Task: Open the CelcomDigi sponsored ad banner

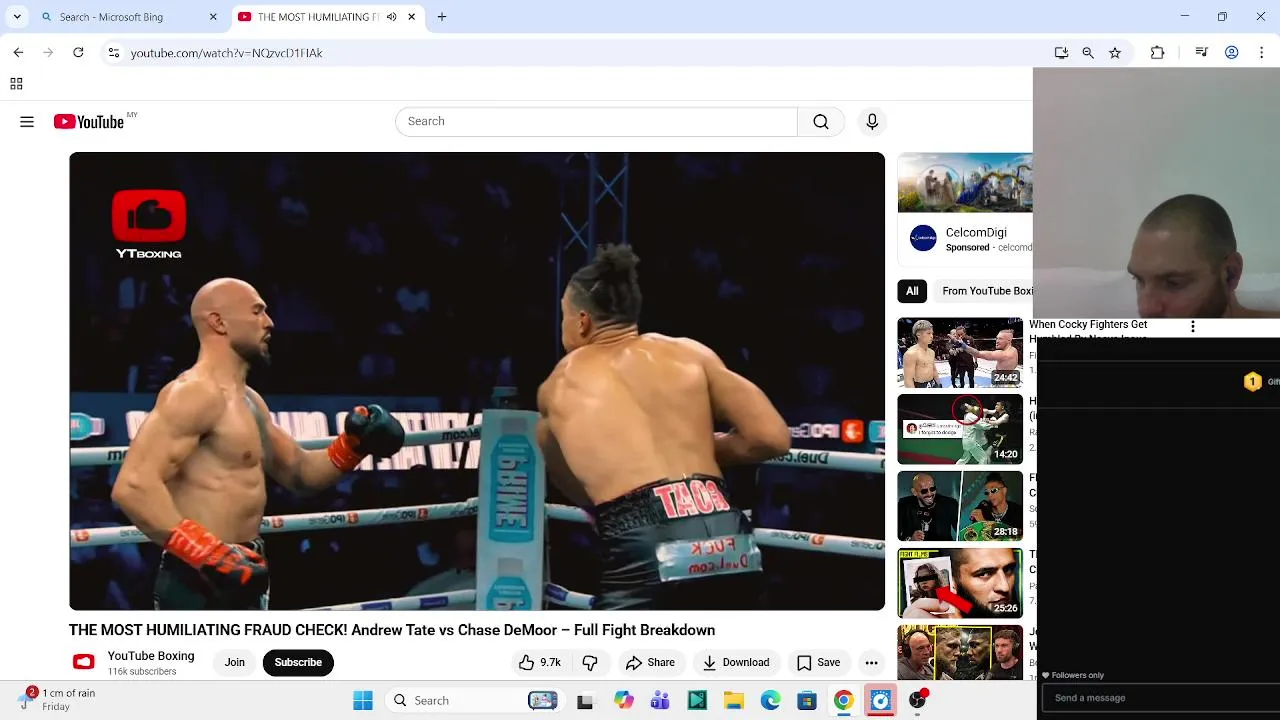Action: [x=965, y=183]
